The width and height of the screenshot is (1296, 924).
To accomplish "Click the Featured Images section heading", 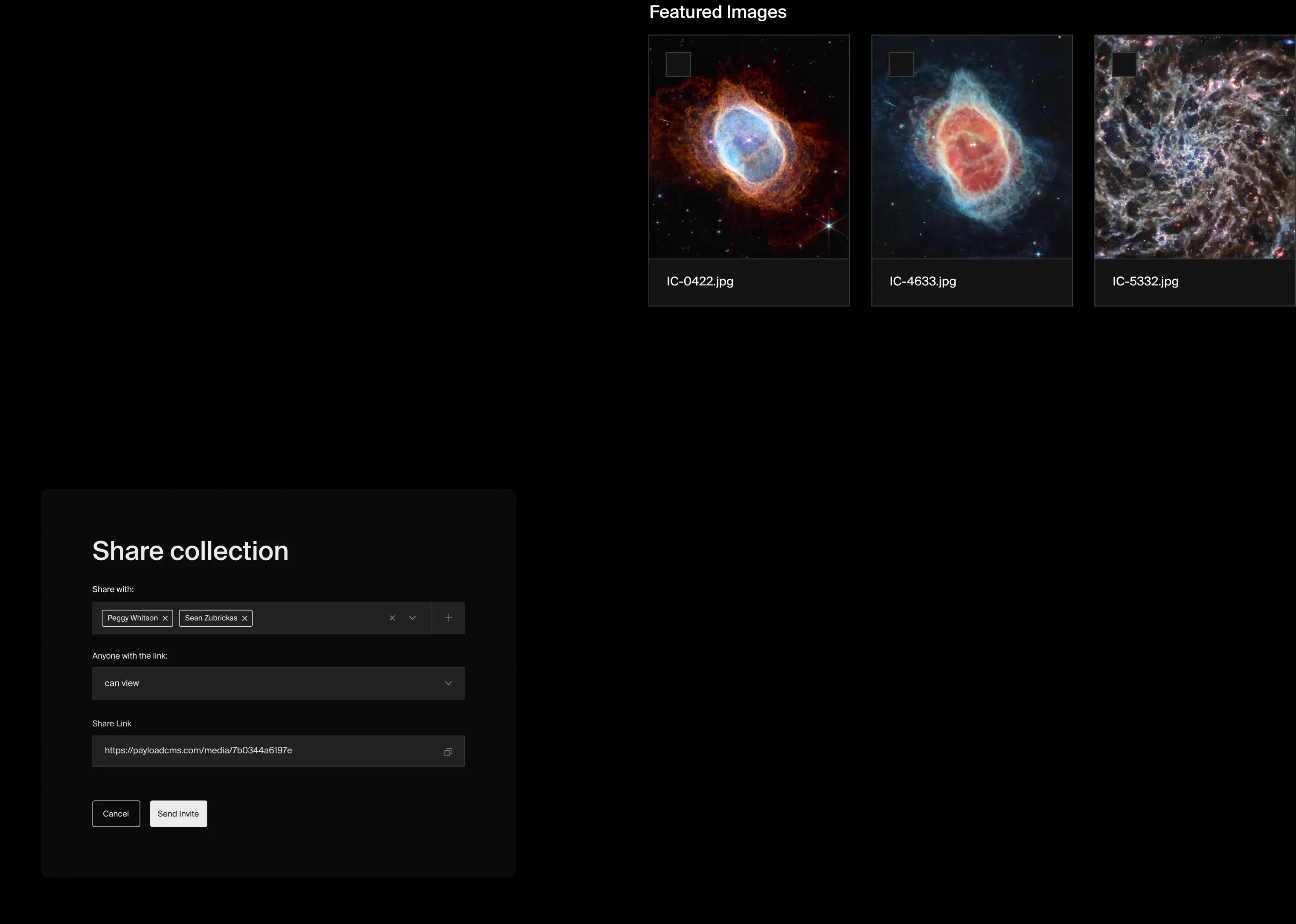I will [x=718, y=12].
